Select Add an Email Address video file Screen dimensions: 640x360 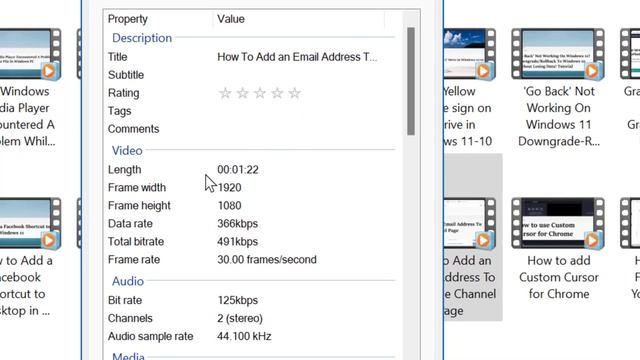[x=473, y=238]
